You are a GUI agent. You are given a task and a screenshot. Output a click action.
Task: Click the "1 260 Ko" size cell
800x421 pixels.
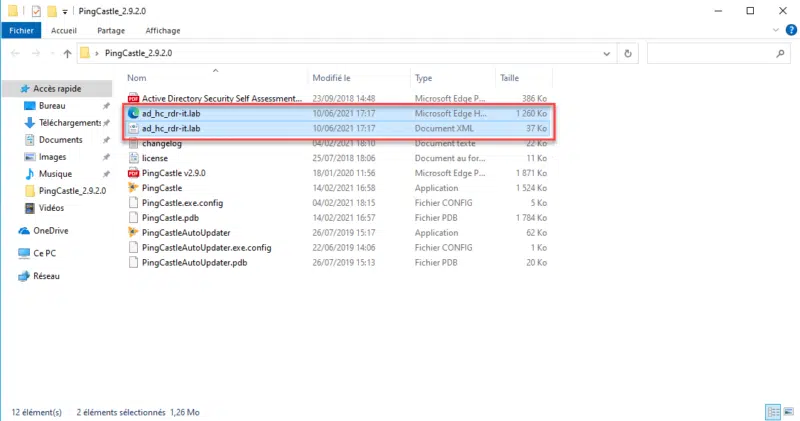click(x=531, y=113)
